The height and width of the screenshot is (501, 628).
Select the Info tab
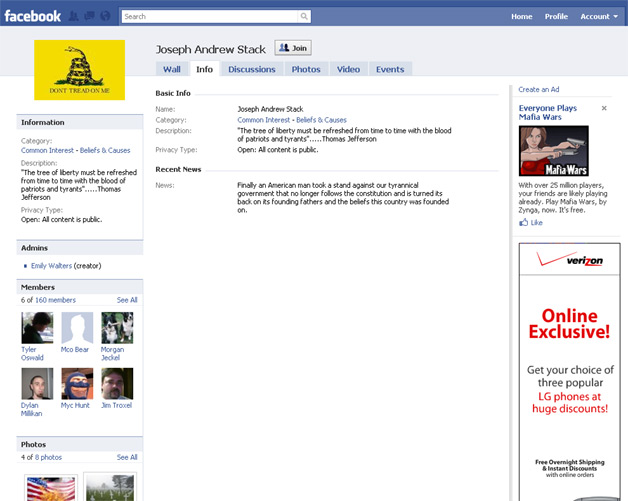tap(204, 69)
